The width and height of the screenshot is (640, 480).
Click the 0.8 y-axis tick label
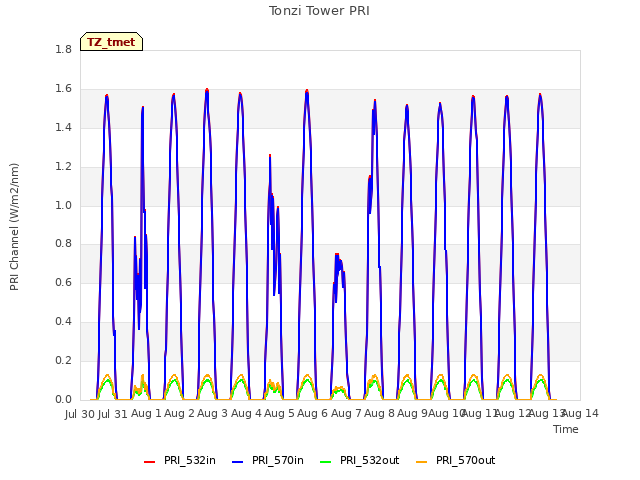[63, 244]
